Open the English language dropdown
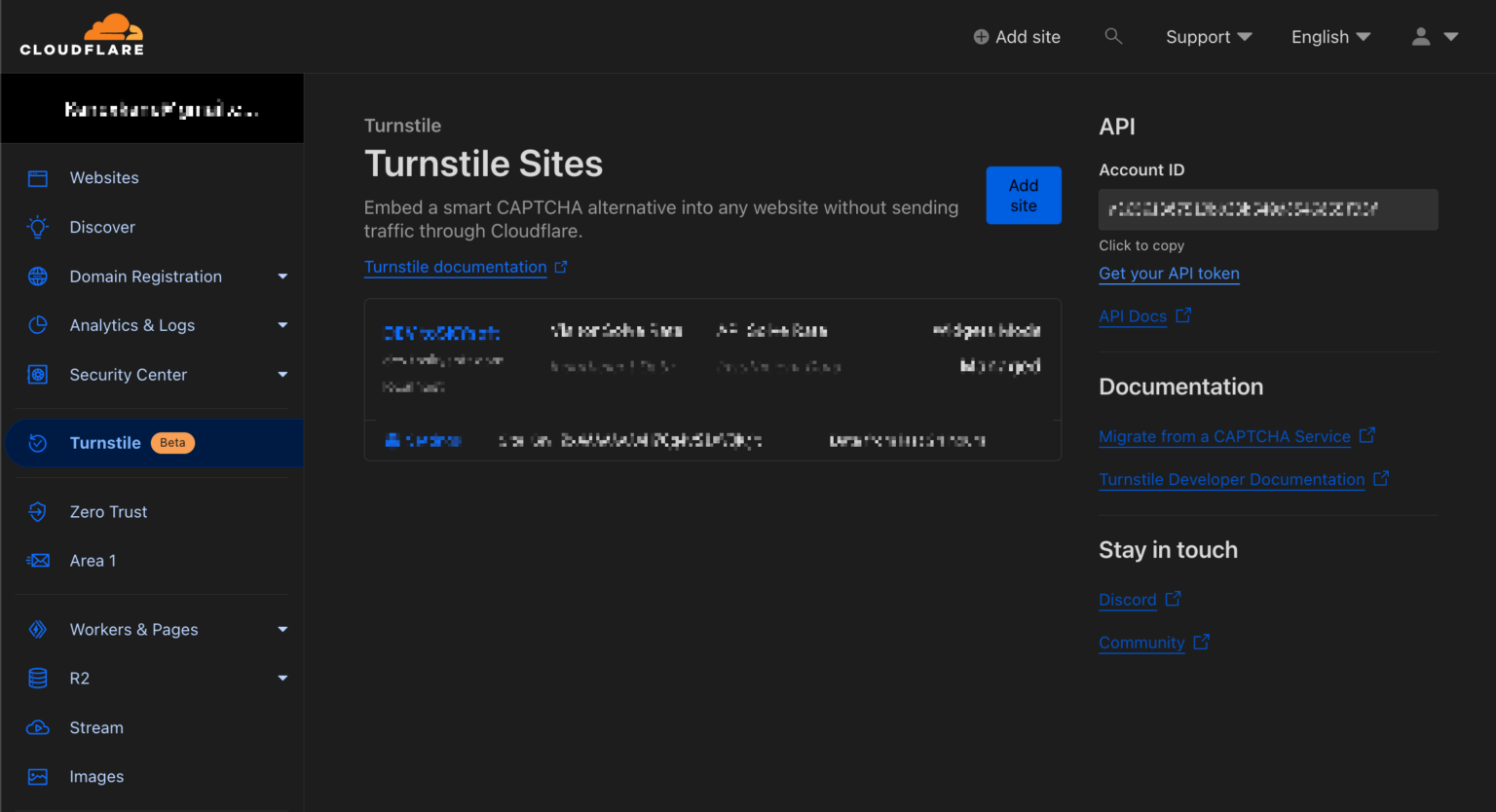This screenshot has height=812, width=1496. coord(1330,36)
